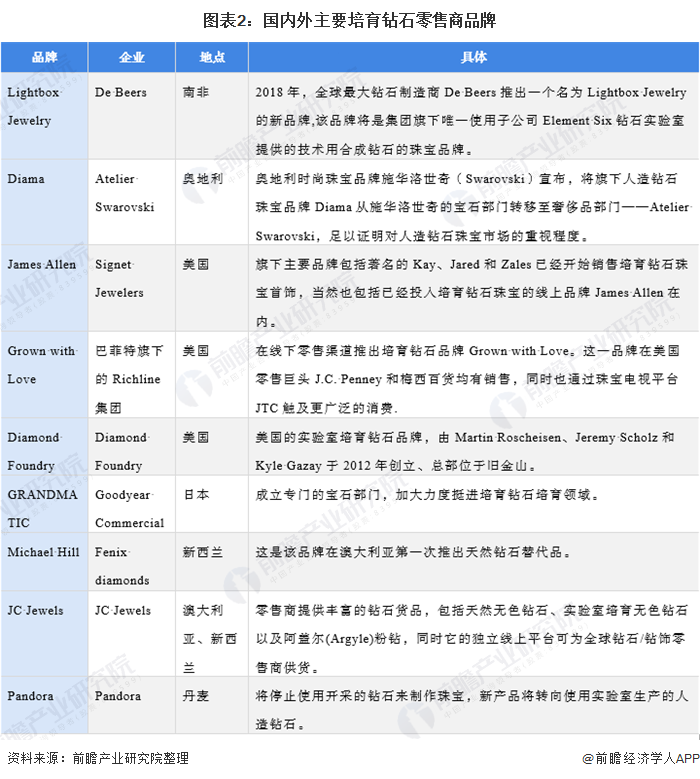
Task: Click the Goodyear Commercial company cell
Action: (x=132, y=504)
